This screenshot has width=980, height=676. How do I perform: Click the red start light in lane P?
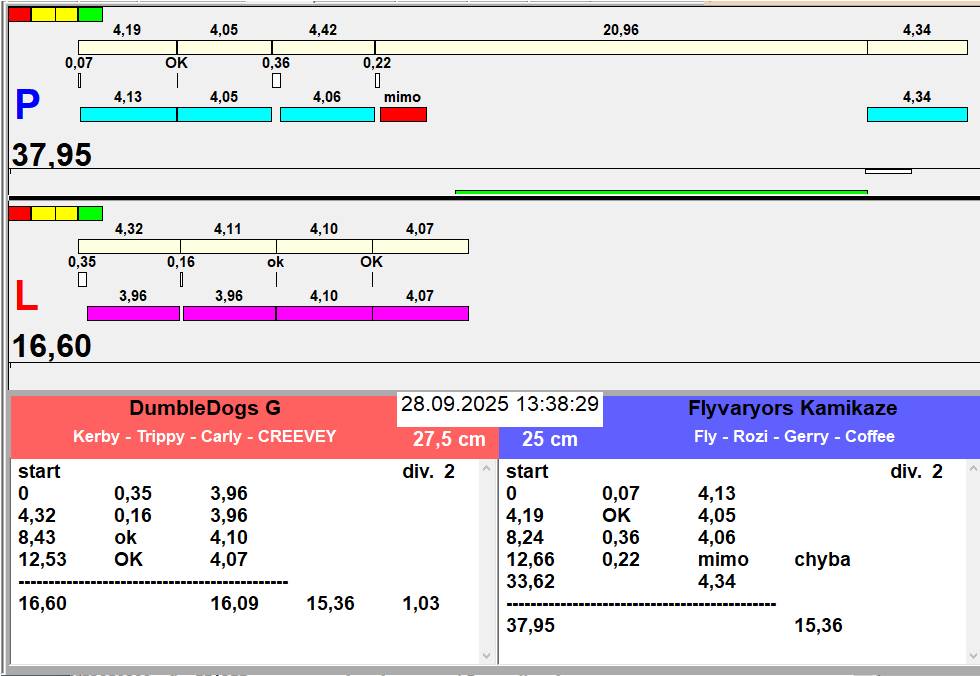point(19,15)
